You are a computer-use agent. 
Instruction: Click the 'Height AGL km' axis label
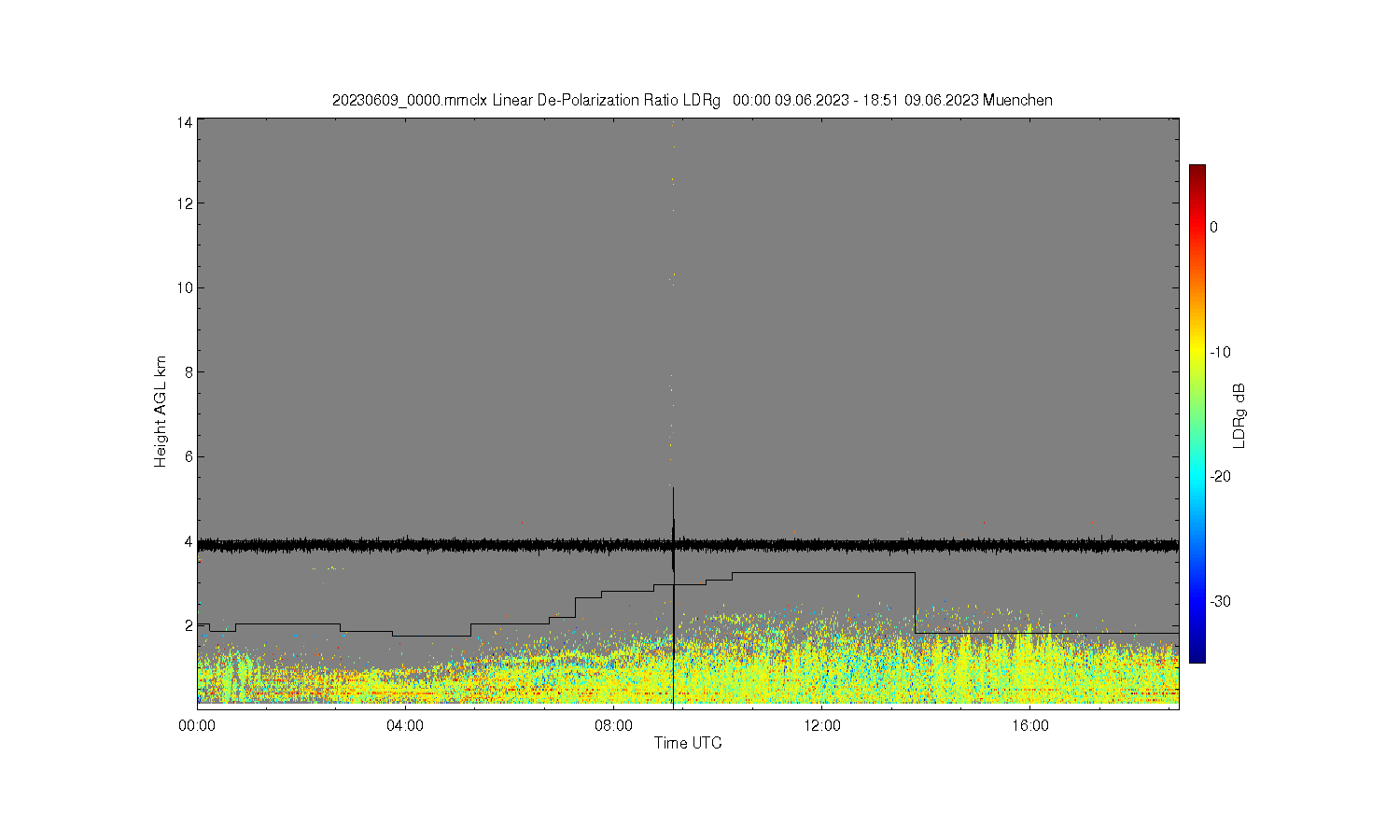coord(161,412)
